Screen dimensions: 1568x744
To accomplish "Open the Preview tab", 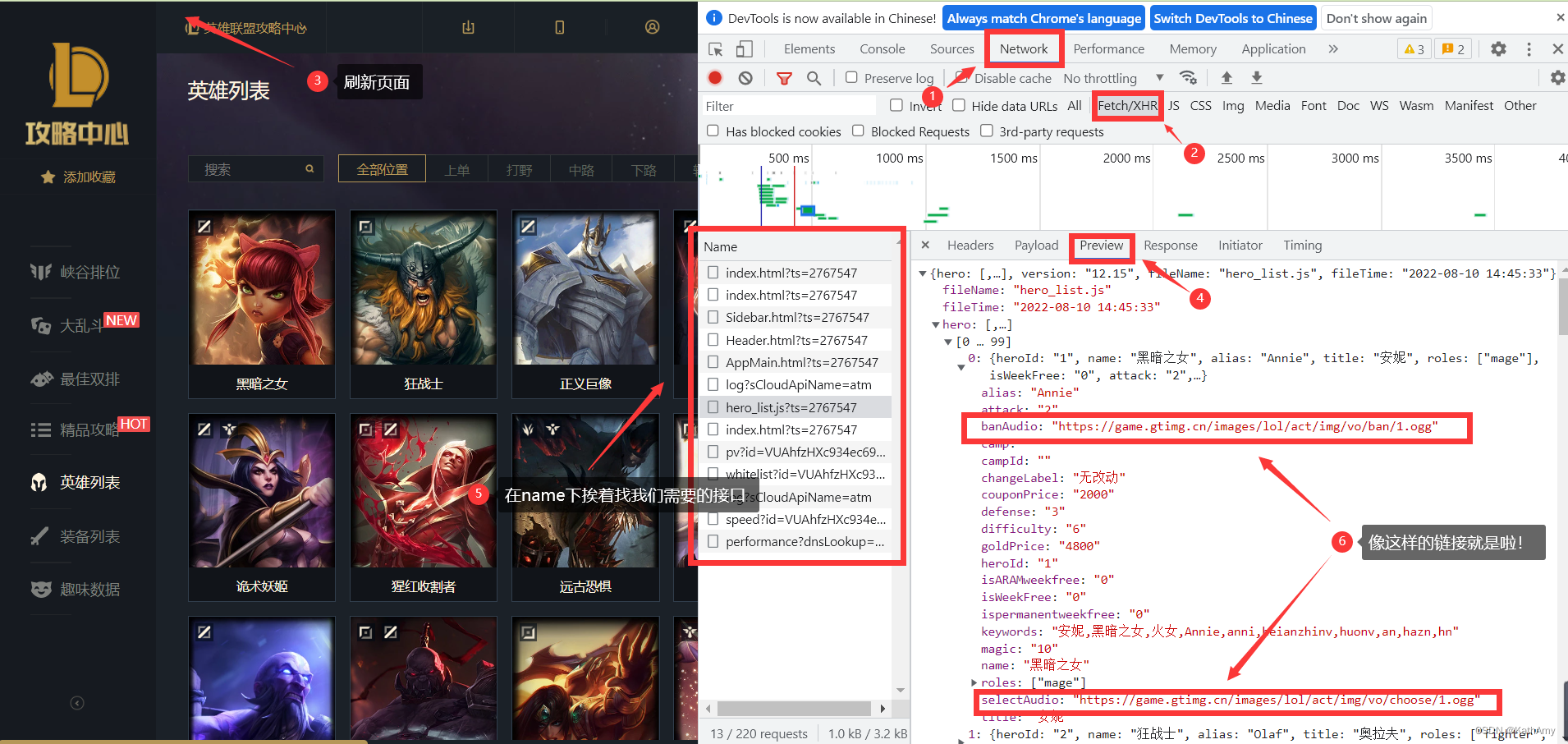I will pos(1102,246).
